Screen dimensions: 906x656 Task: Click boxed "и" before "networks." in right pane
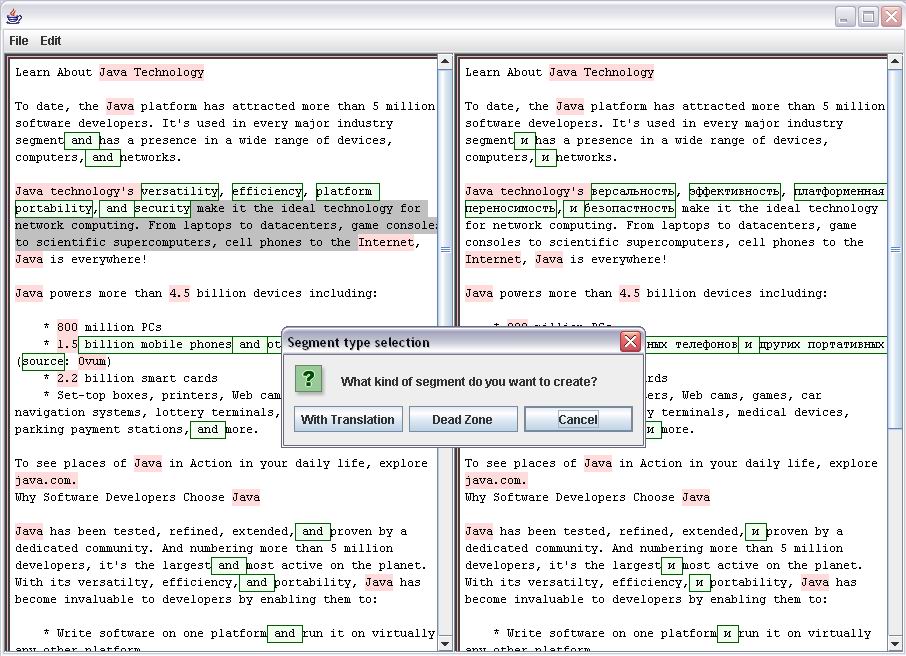(545, 157)
